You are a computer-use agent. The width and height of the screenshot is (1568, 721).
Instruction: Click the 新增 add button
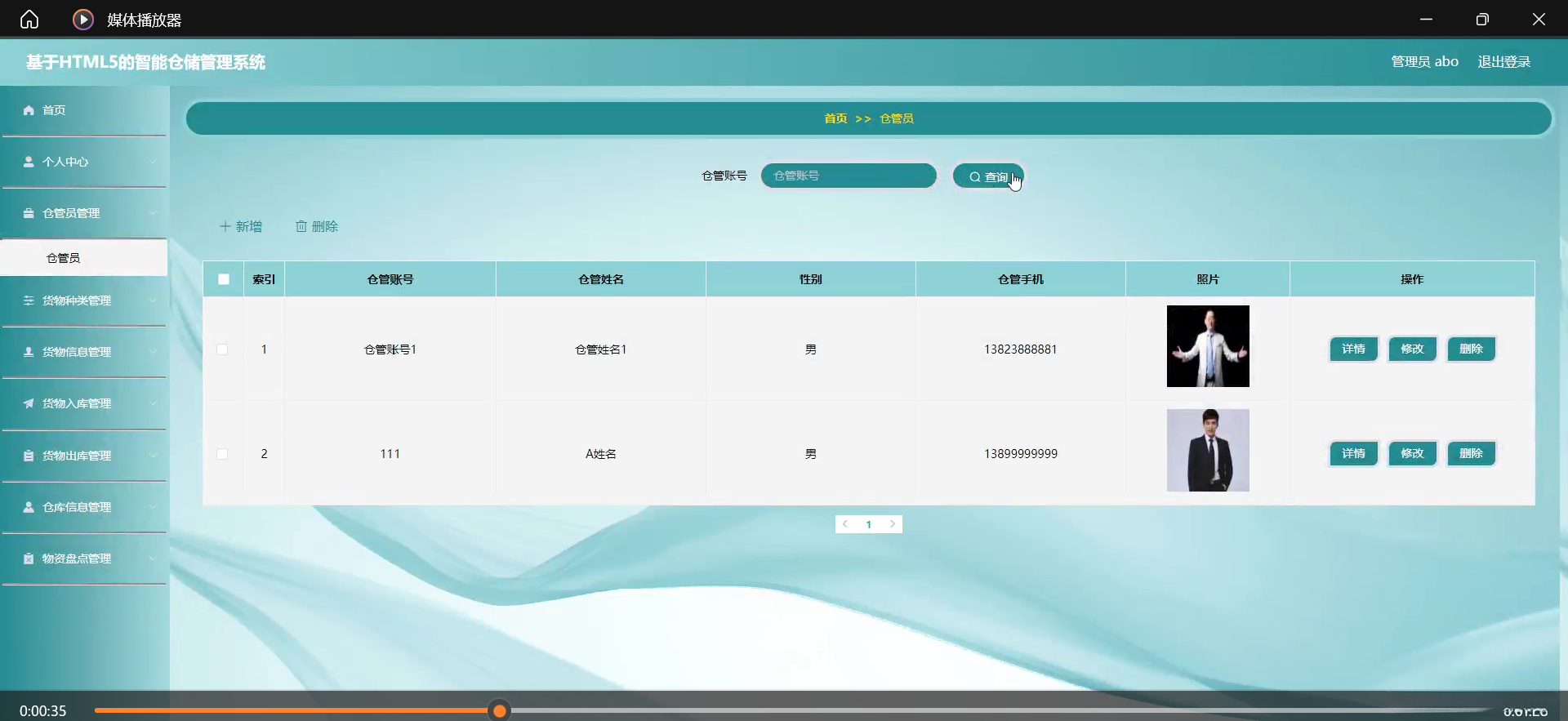(x=241, y=226)
